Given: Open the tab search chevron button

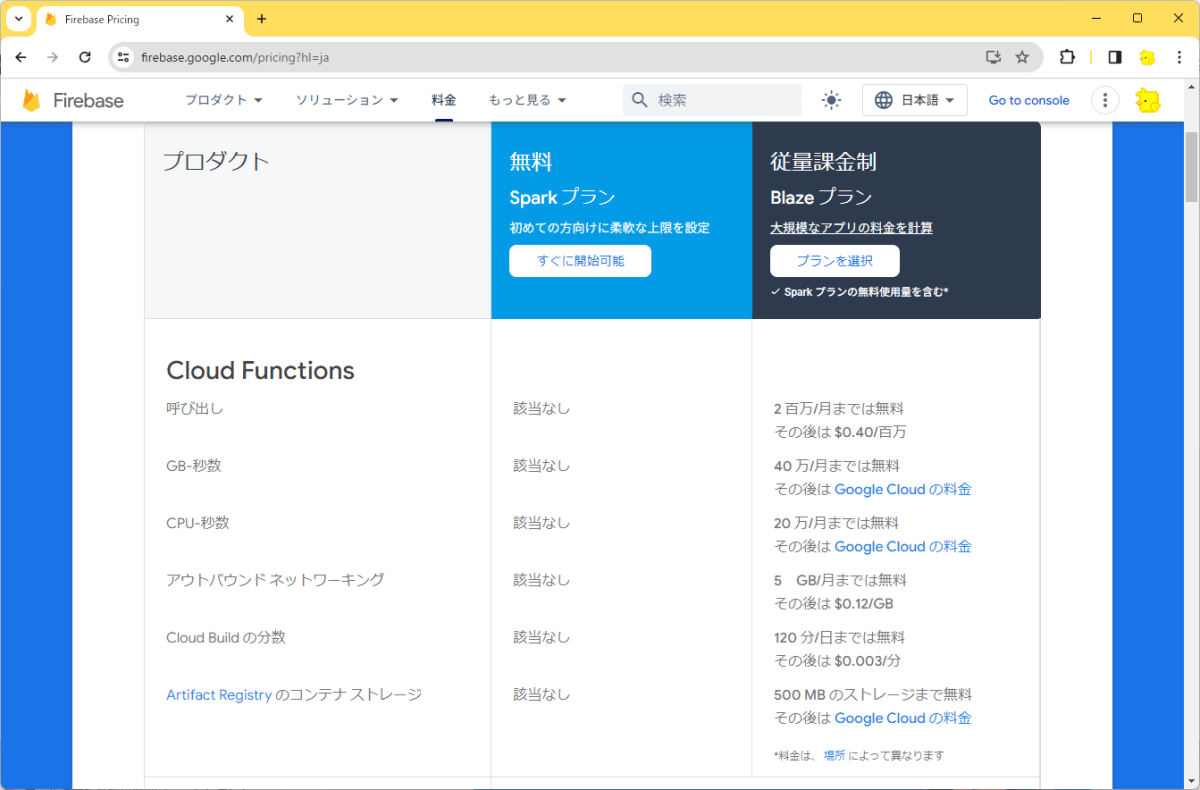Looking at the screenshot, I should pyautogui.click(x=18, y=19).
